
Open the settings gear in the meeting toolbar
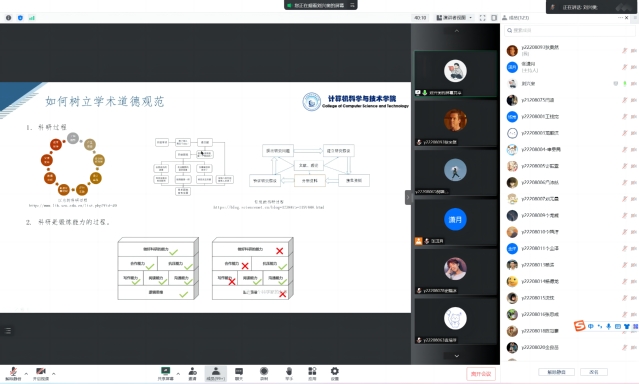click(x=335, y=373)
